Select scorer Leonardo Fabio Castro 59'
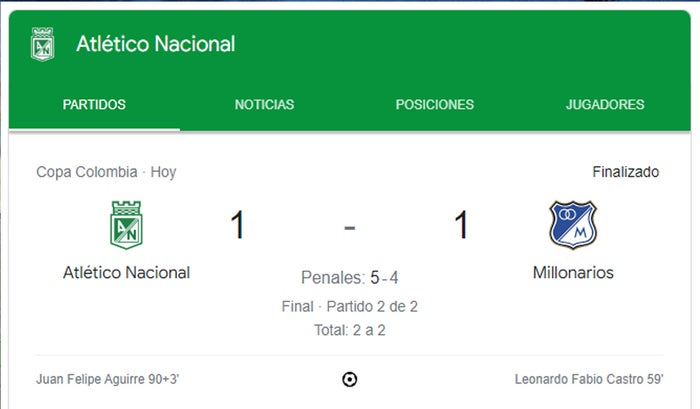700x409 pixels. tap(588, 379)
